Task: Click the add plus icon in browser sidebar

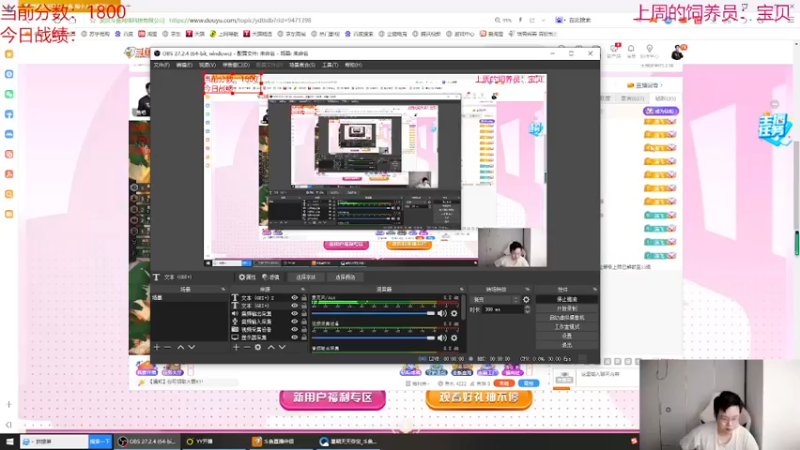Action: (9, 404)
